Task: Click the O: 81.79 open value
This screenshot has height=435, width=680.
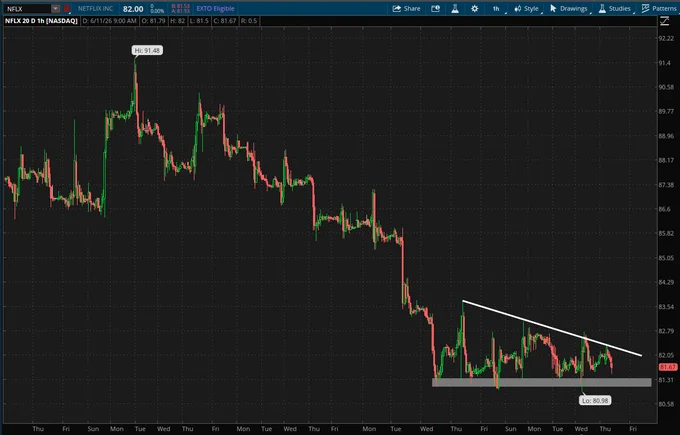Action: (x=153, y=21)
